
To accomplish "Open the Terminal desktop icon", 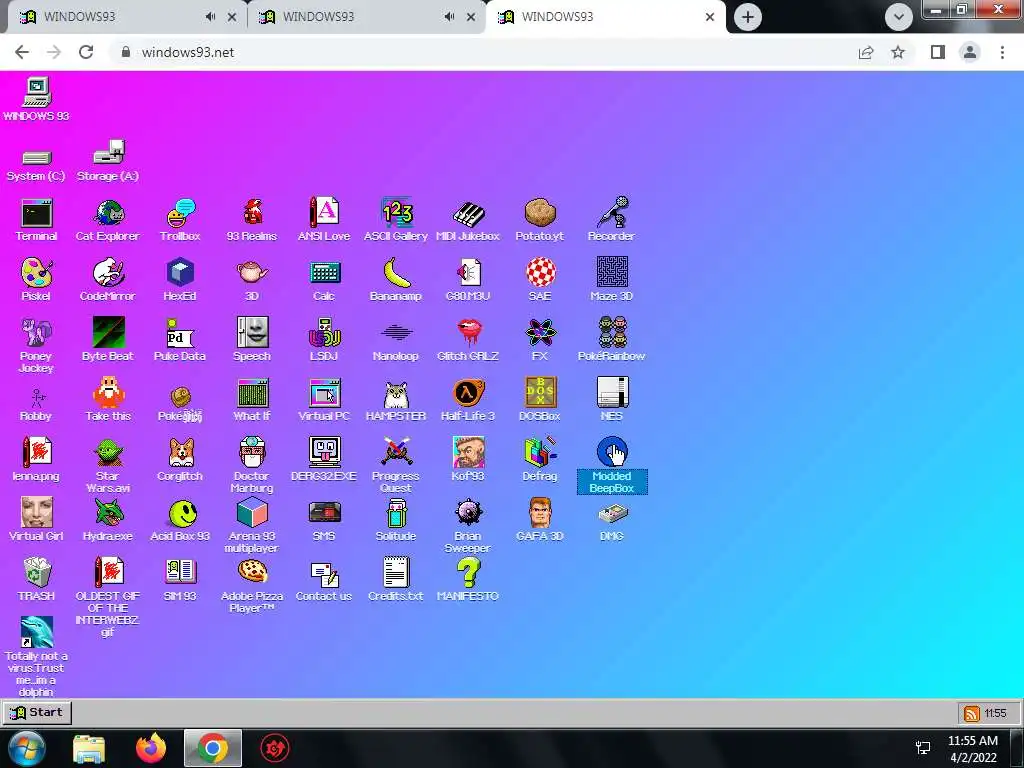I will [x=37, y=213].
